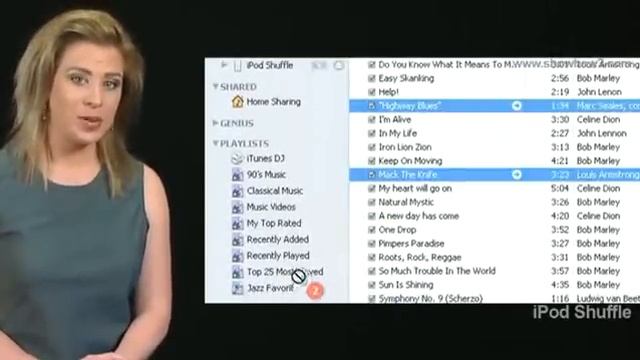This screenshot has width=640, height=360.
Task: Expand the iPod Shuffle device triangle
Action: coord(224,65)
